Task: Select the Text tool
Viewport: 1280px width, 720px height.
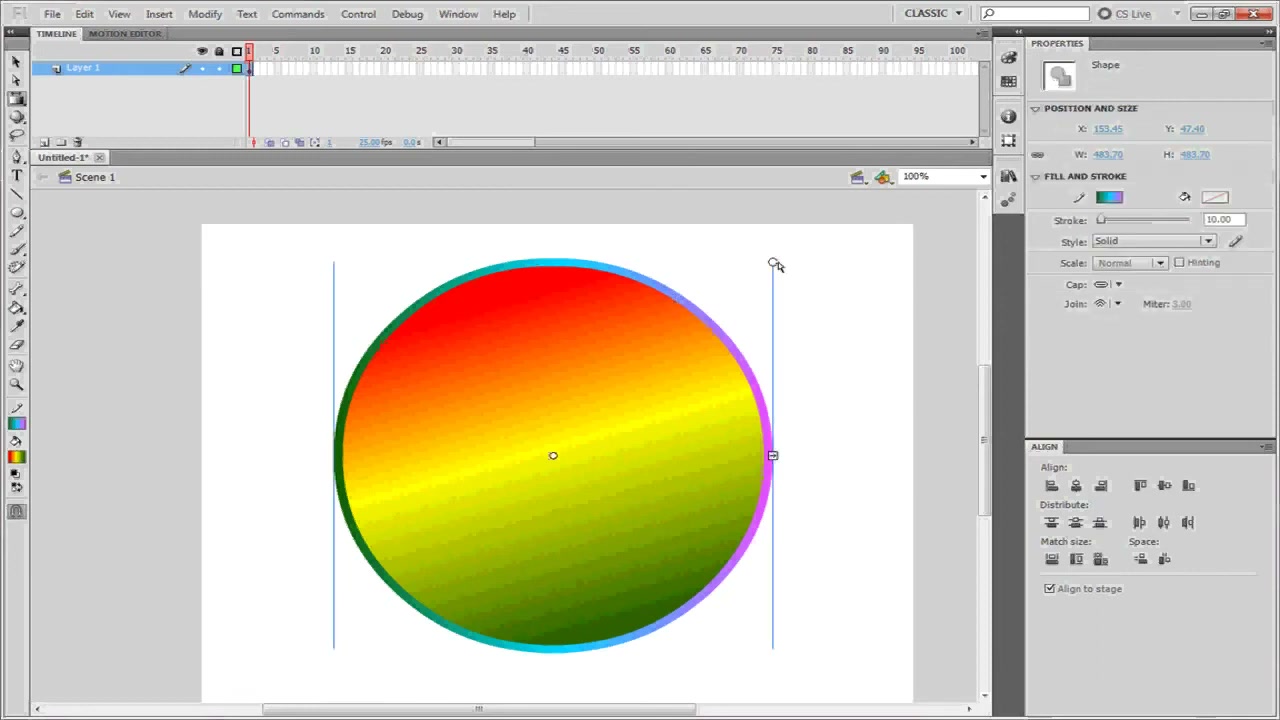Action: (16, 175)
